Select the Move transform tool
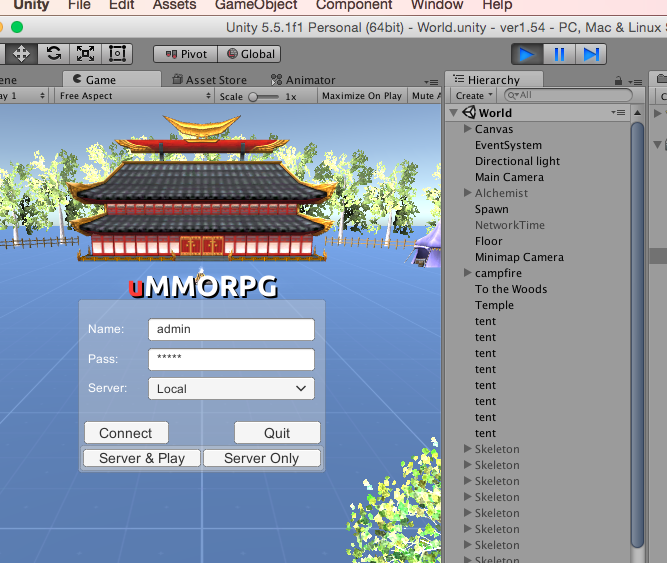 (x=21, y=54)
